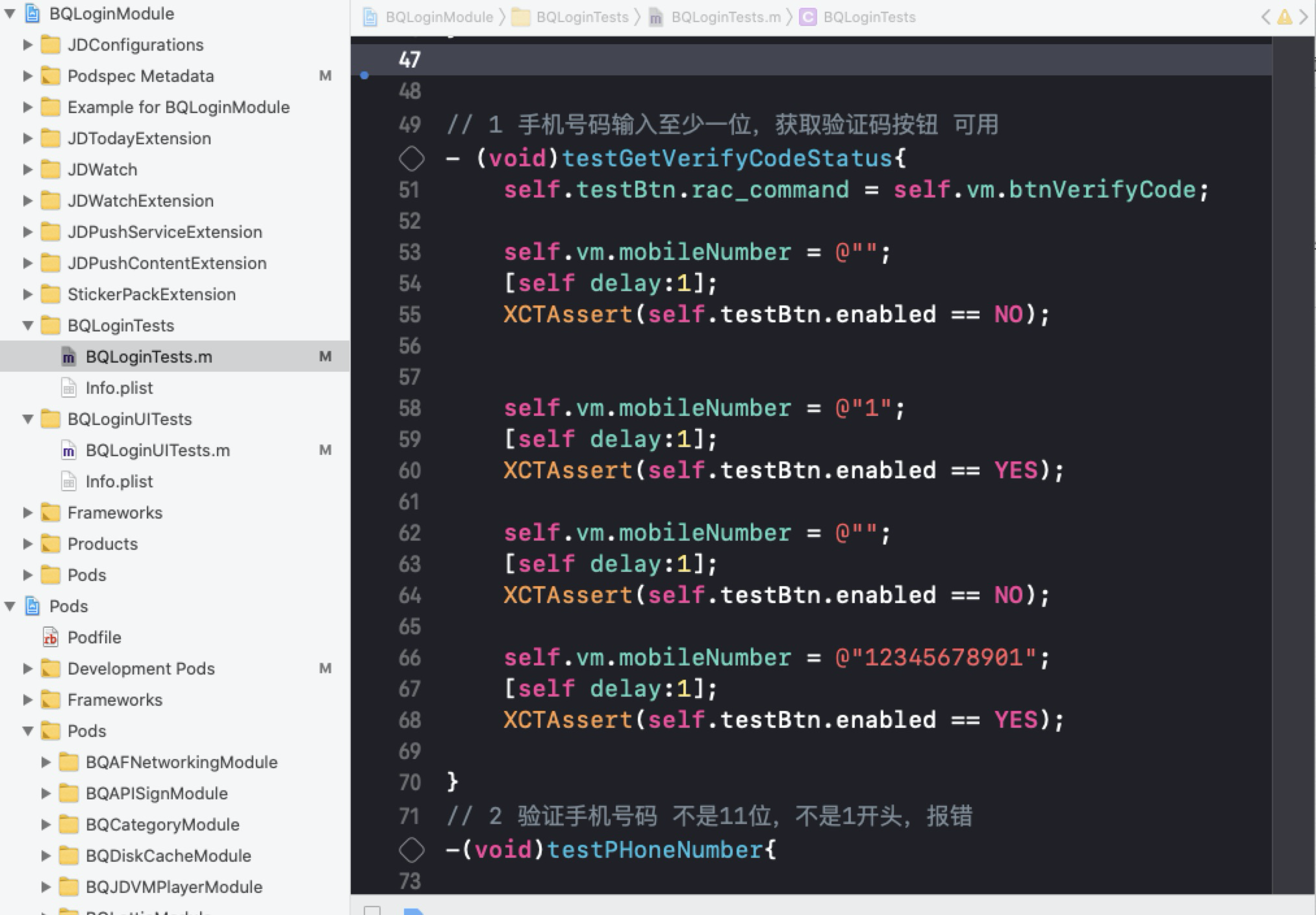Click the warning badge above the editor

[x=1284, y=18]
